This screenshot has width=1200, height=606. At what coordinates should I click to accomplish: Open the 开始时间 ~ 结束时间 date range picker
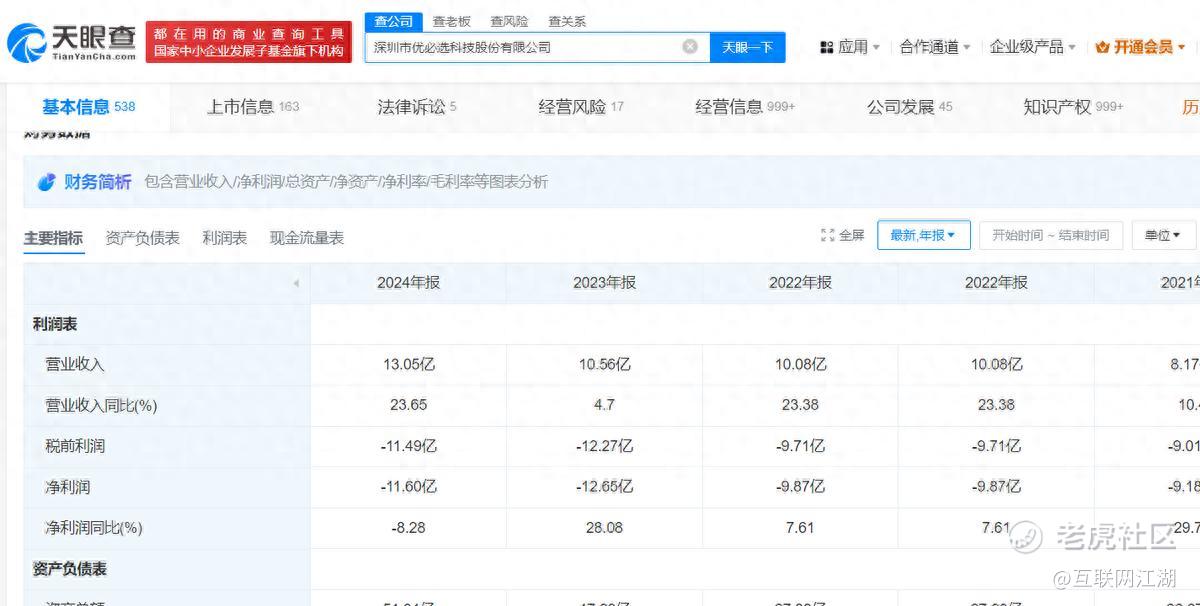[1050, 235]
